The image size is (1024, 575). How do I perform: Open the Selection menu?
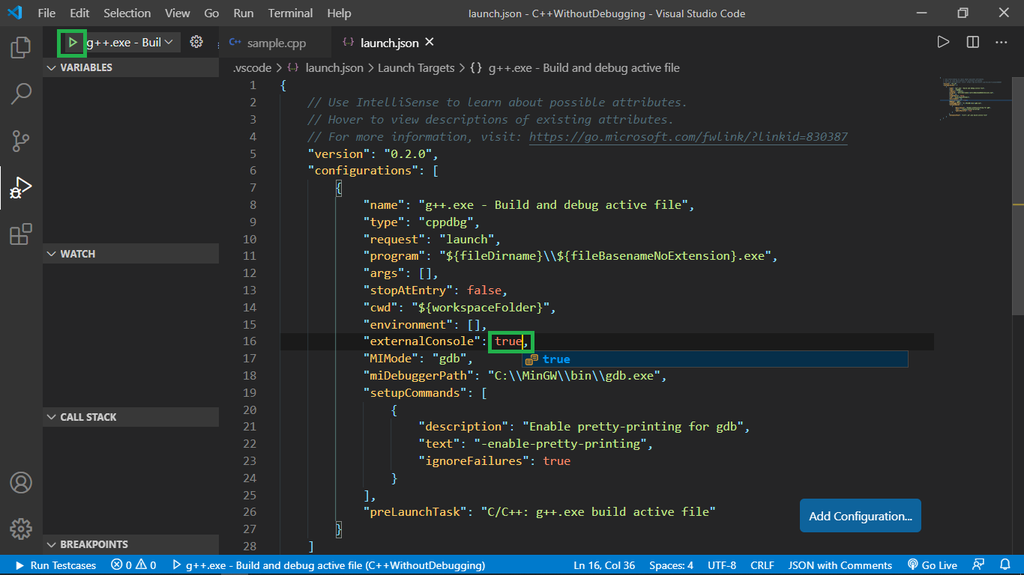(127, 13)
